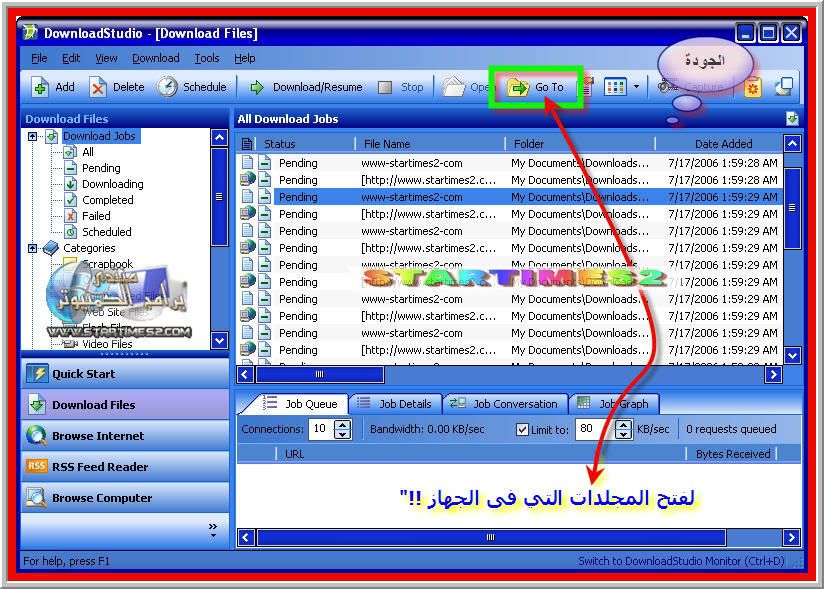Click Switch to DownloadStudio Monitor in status bar

(x=681, y=561)
